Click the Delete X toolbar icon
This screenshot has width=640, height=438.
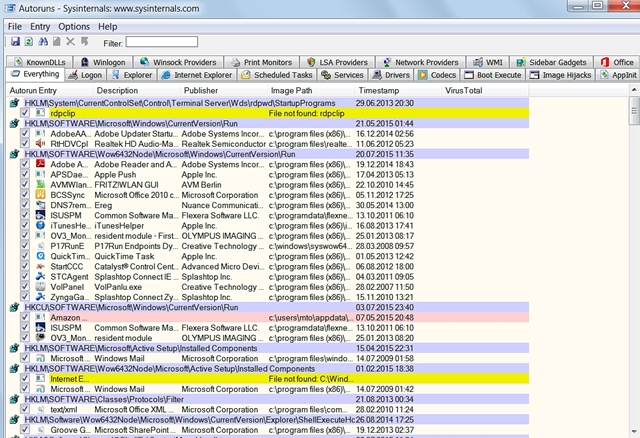point(71,42)
